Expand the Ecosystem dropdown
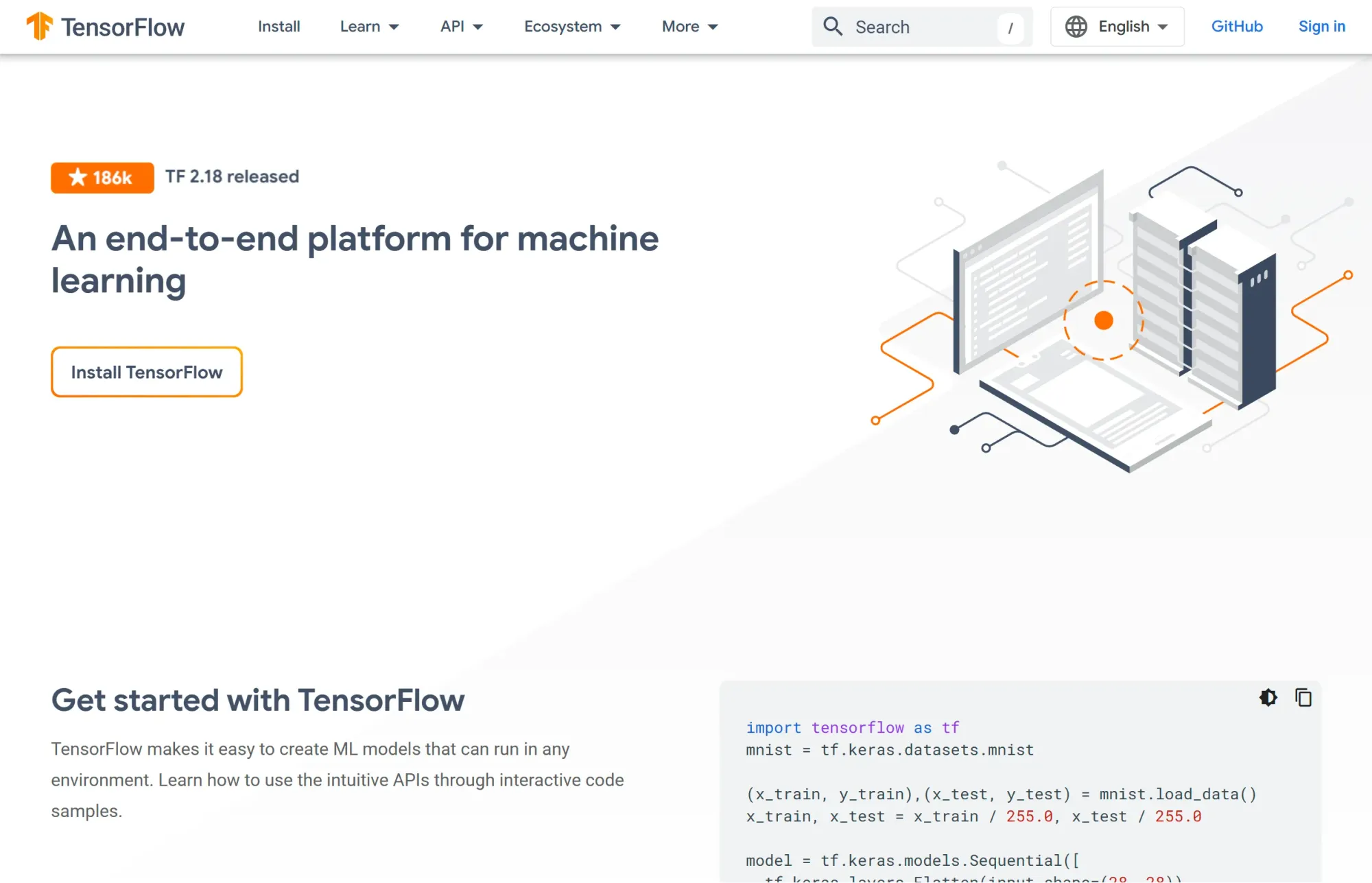This screenshot has height=883, width=1372. [x=571, y=26]
